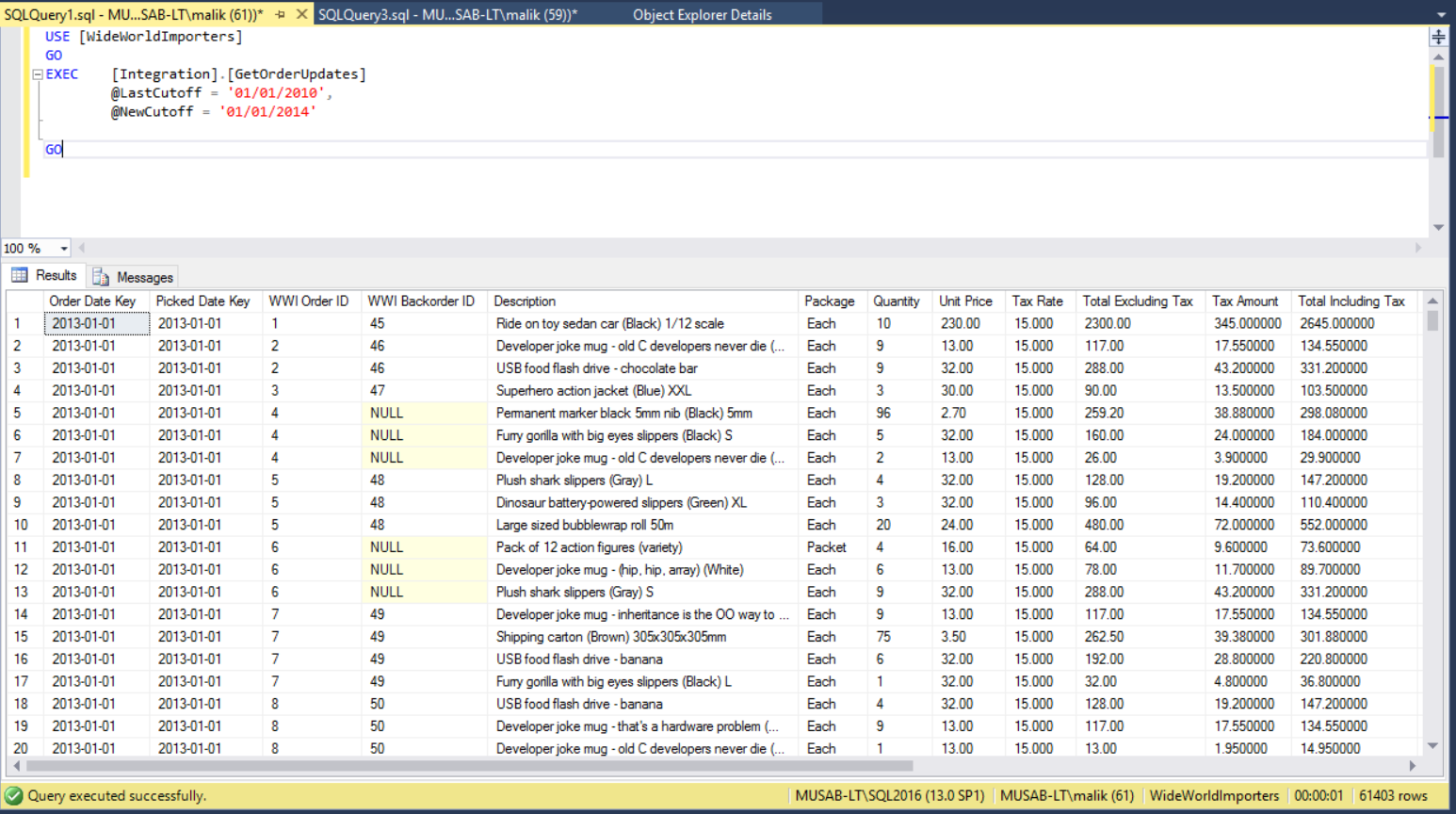
Task: Click the results grid scroll-down arrow
Action: coord(1432,745)
